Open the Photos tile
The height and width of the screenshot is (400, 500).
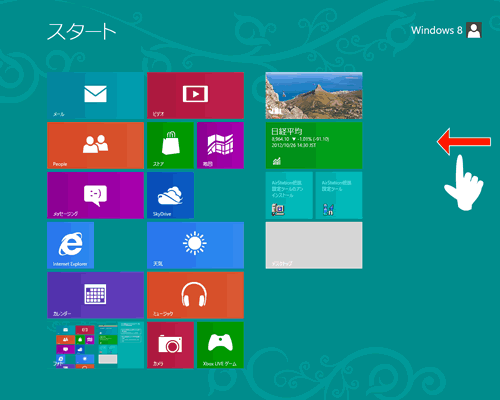[x=95, y=345]
